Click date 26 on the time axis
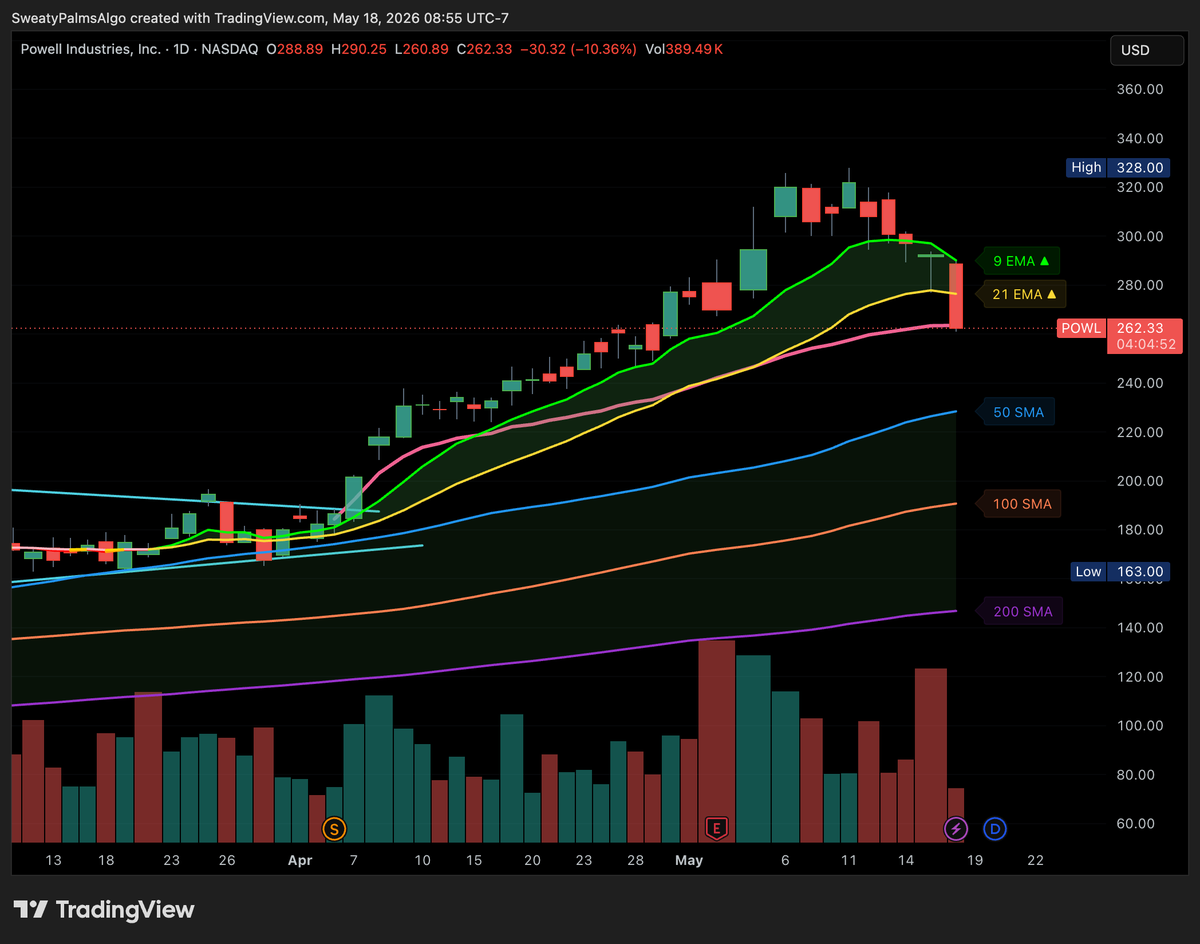Screen dimensions: 1200x944 click(x=226, y=860)
